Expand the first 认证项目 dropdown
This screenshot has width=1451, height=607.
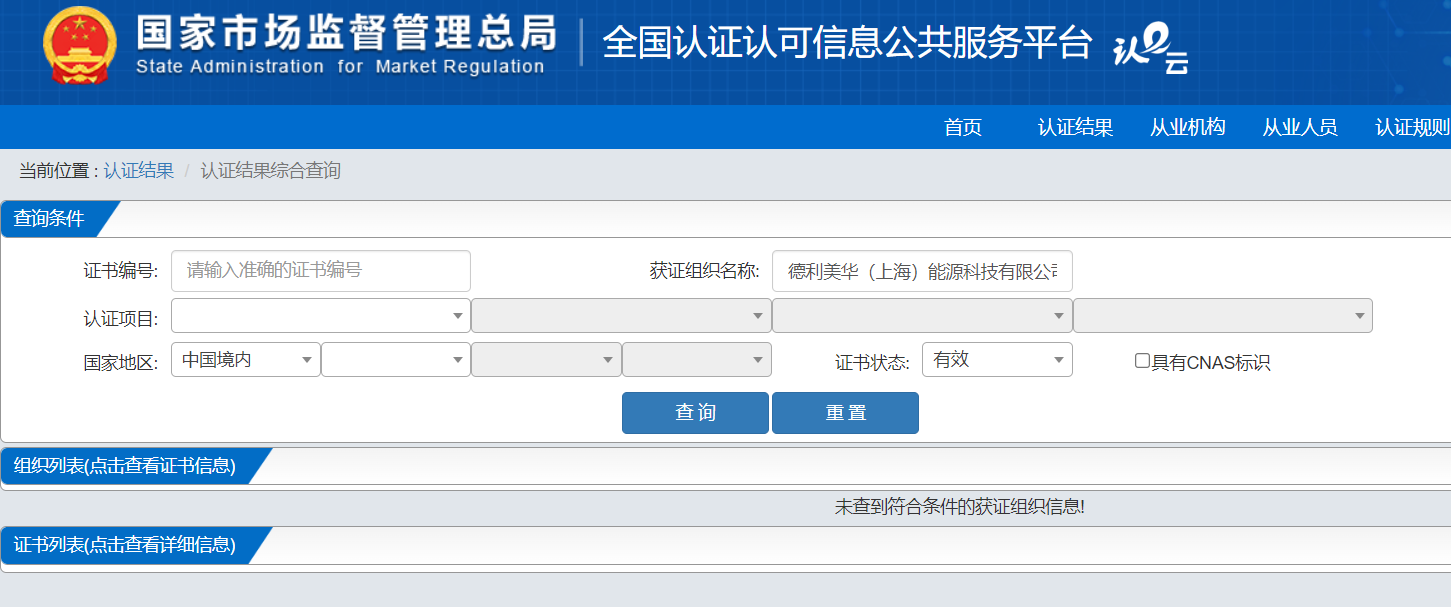(321, 315)
